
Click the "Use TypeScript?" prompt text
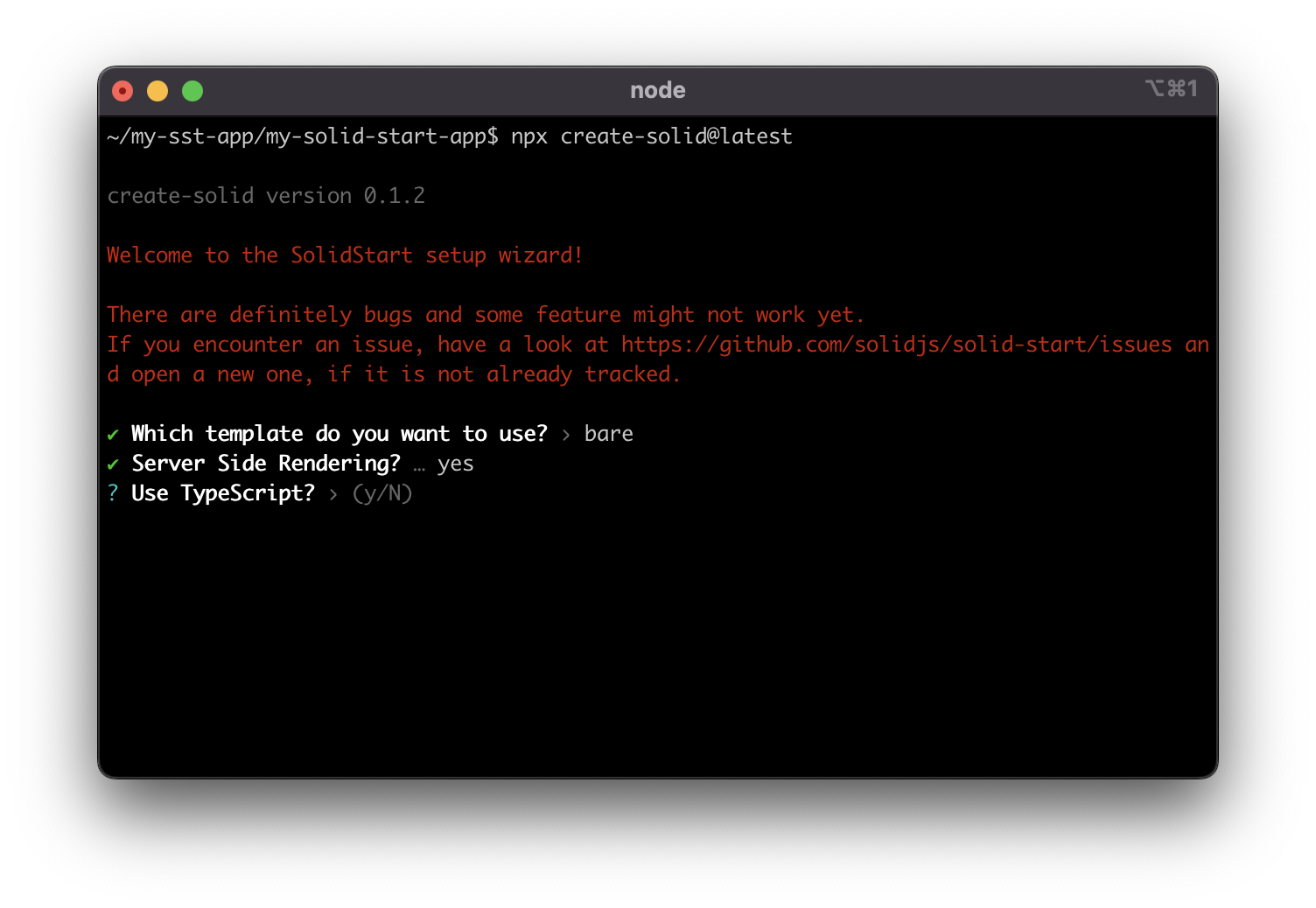(222, 493)
